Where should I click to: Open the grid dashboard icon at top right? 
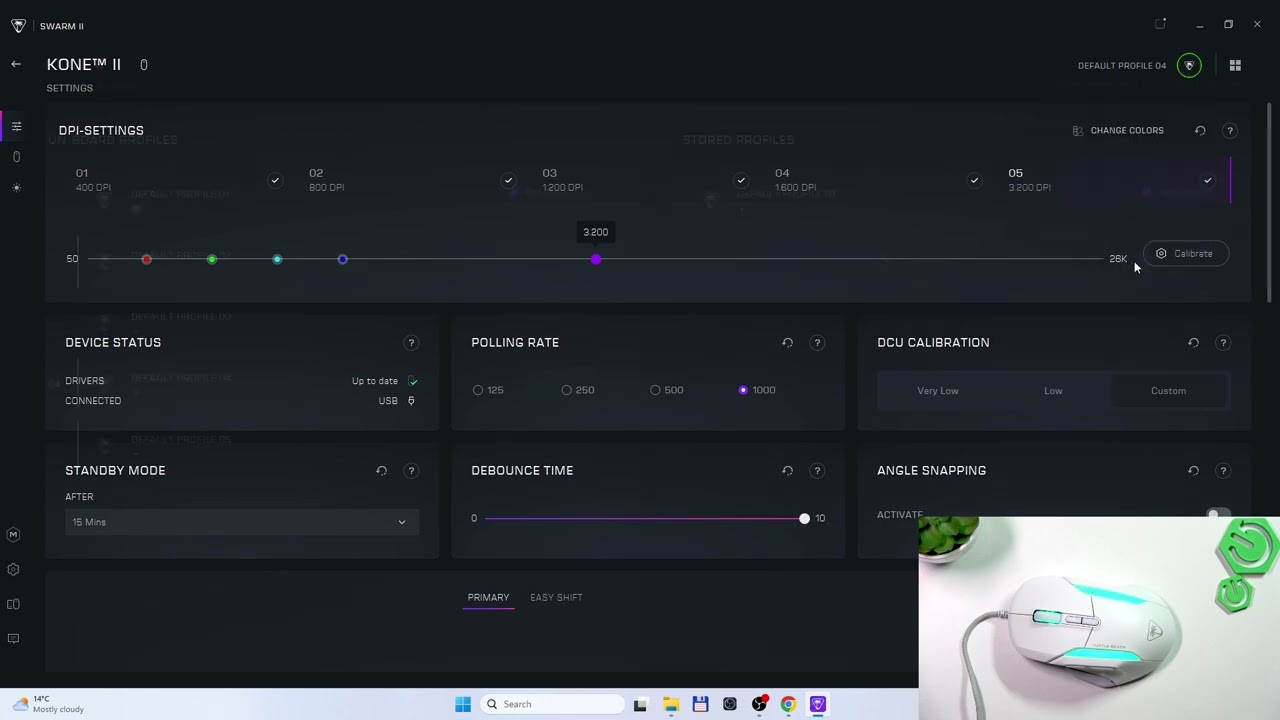click(1235, 65)
